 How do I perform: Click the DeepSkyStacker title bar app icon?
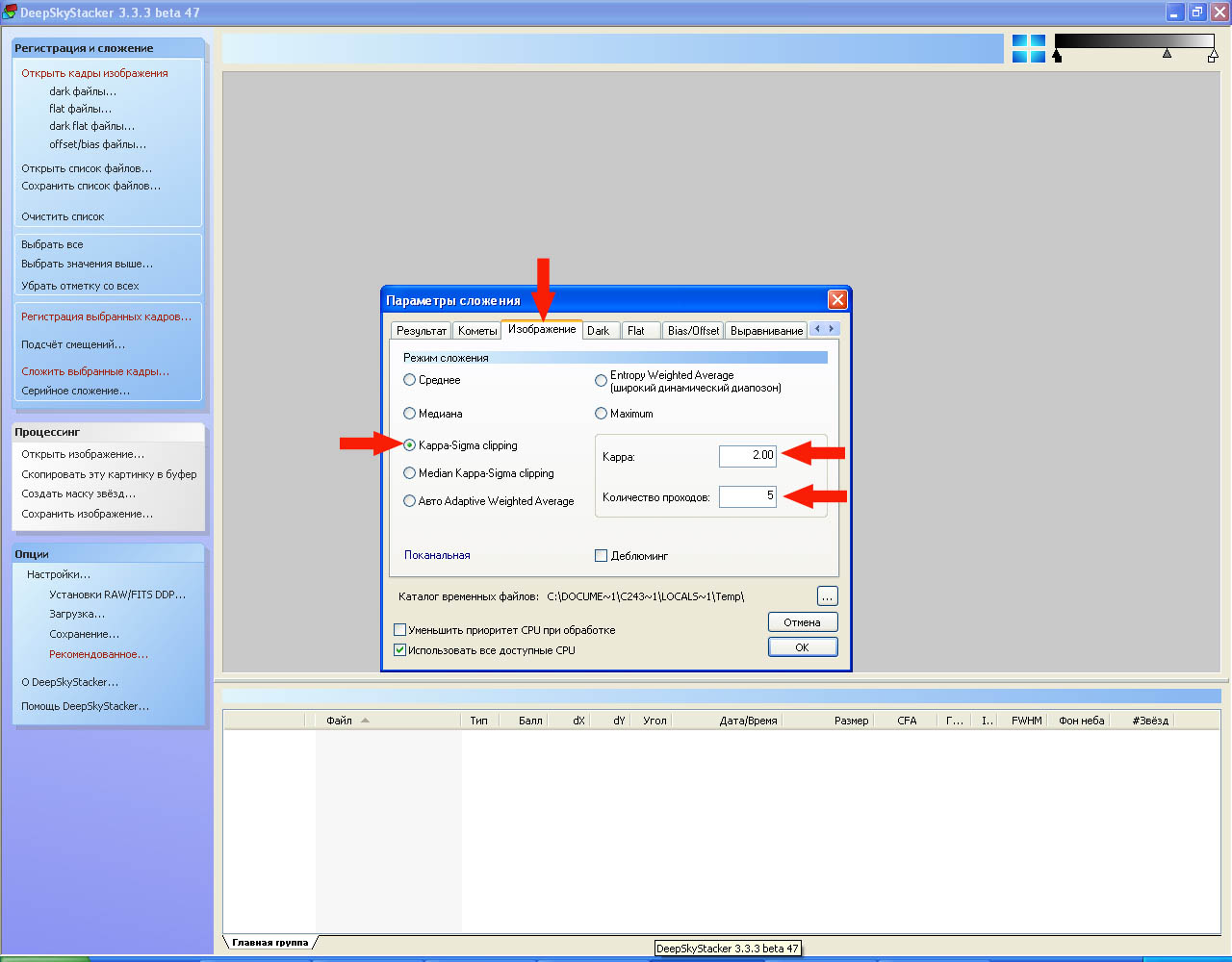coord(10,13)
